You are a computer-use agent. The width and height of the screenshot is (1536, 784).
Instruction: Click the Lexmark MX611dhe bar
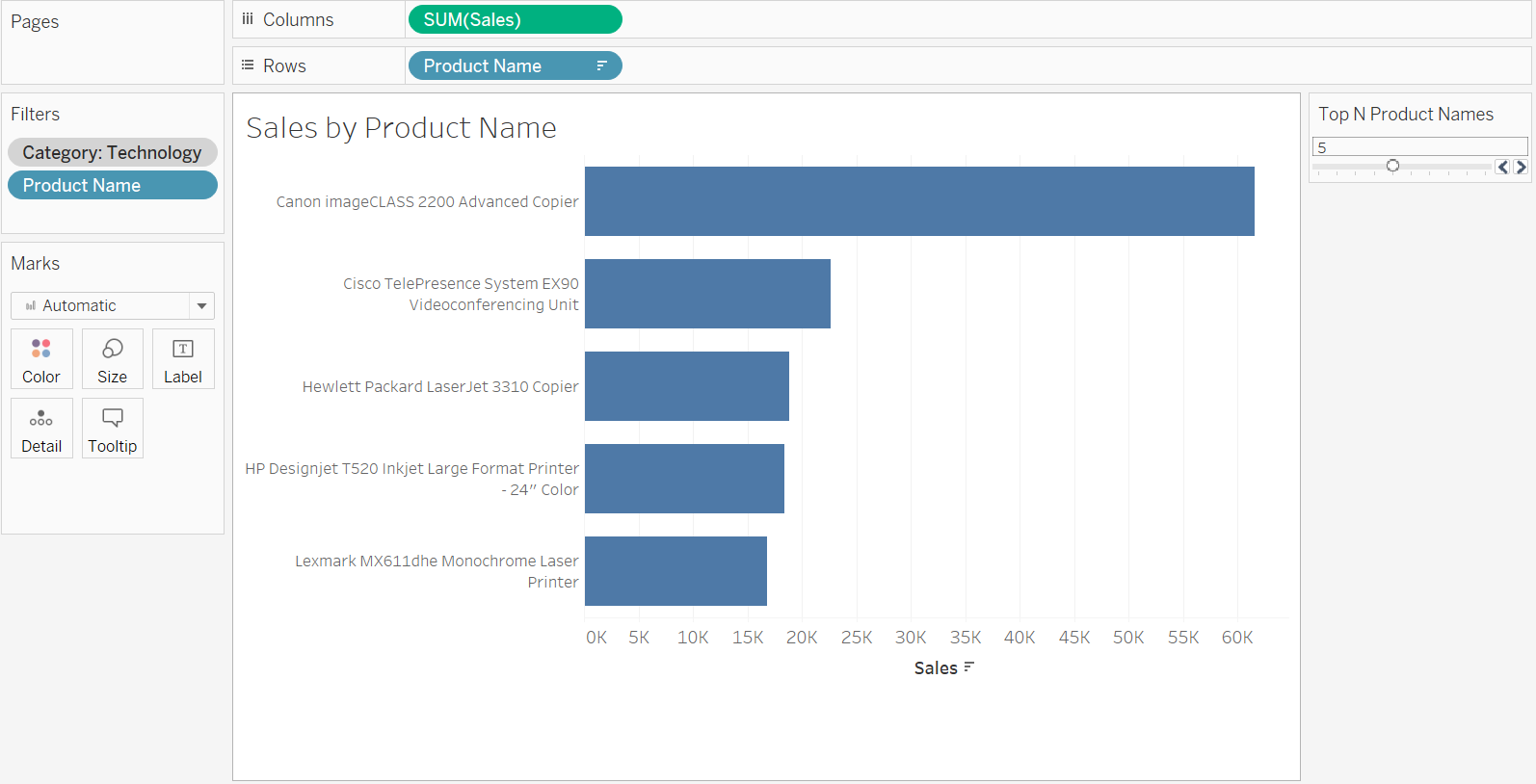point(675,571)
